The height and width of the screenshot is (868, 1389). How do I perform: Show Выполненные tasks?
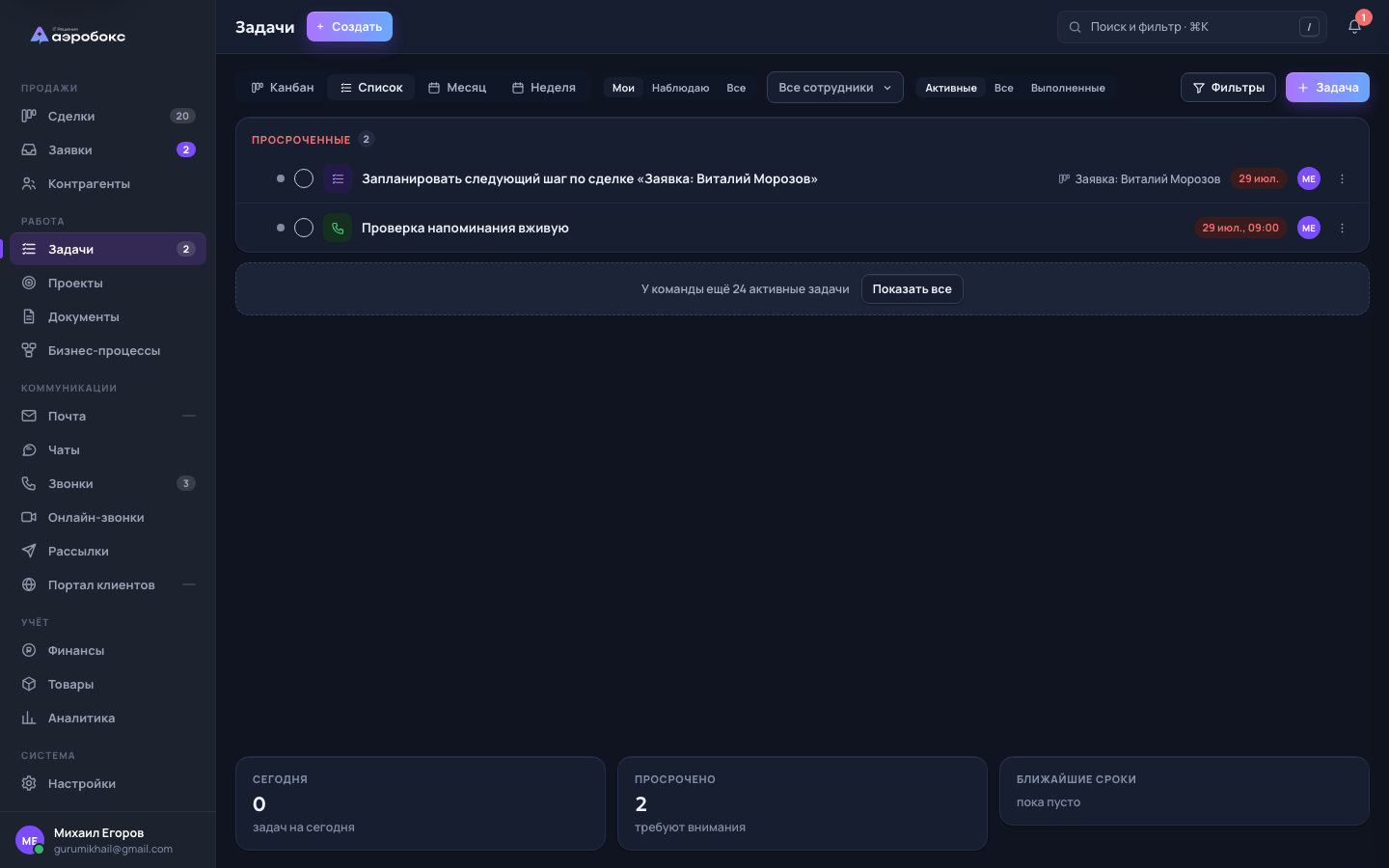[1068, 88]
